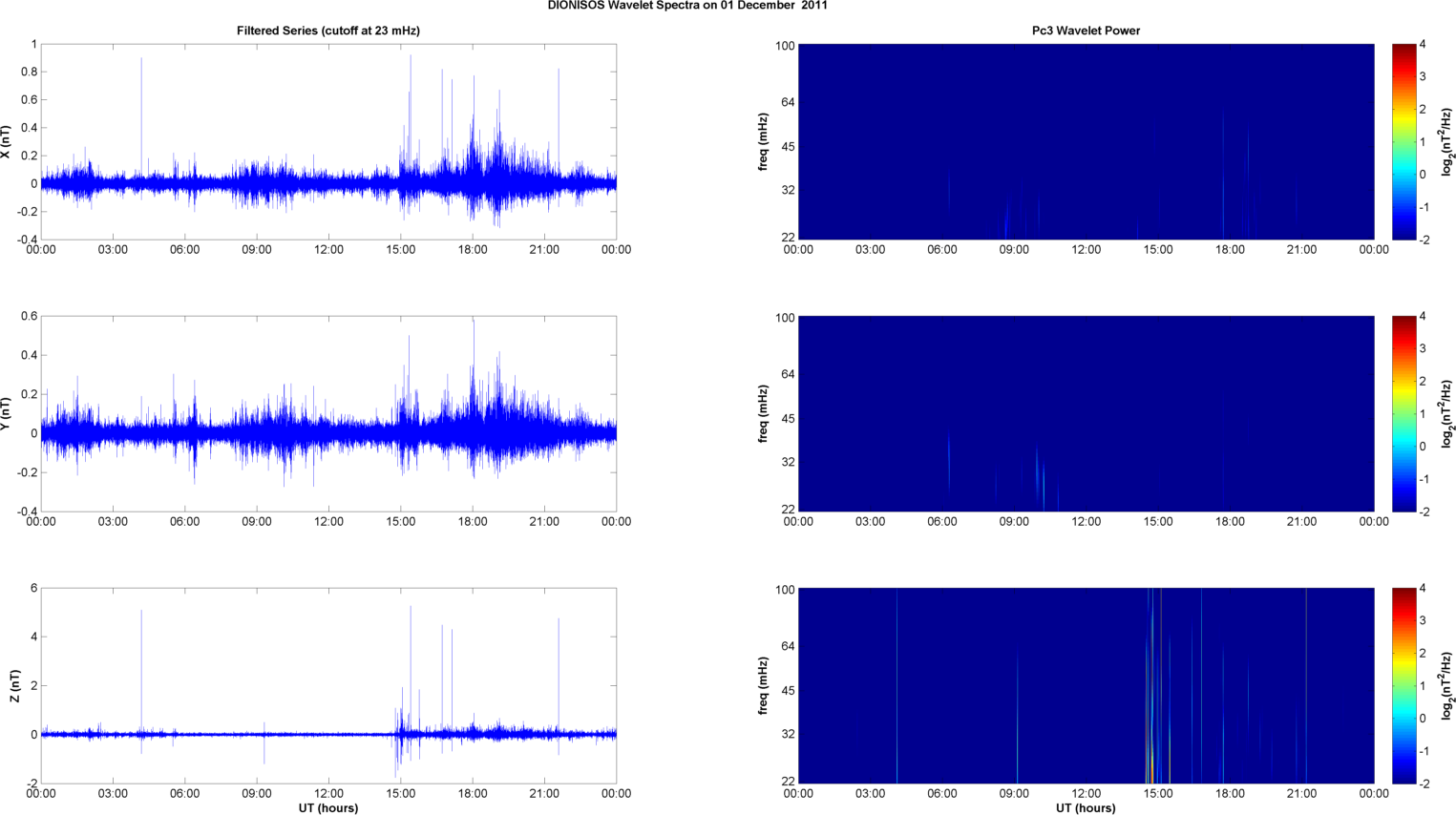Image resolution: width=1456 pixels, height=815 pixels.
Task: Click the '12:00' tick under the middle spectrogram
Action: pyautogui.click(x=1086, y=522)
